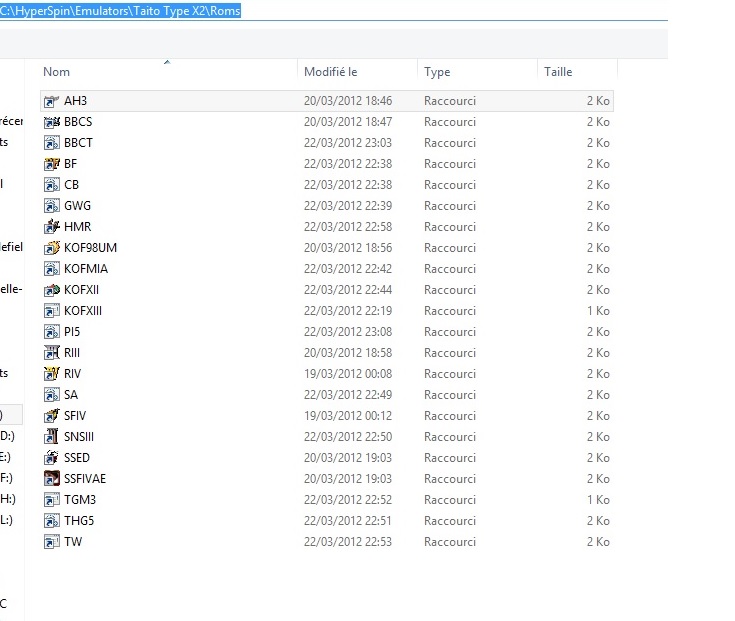735x621 pixels.
Task: Click the date 22/03/2012 22:53 of TW
Action: (348, 541)
